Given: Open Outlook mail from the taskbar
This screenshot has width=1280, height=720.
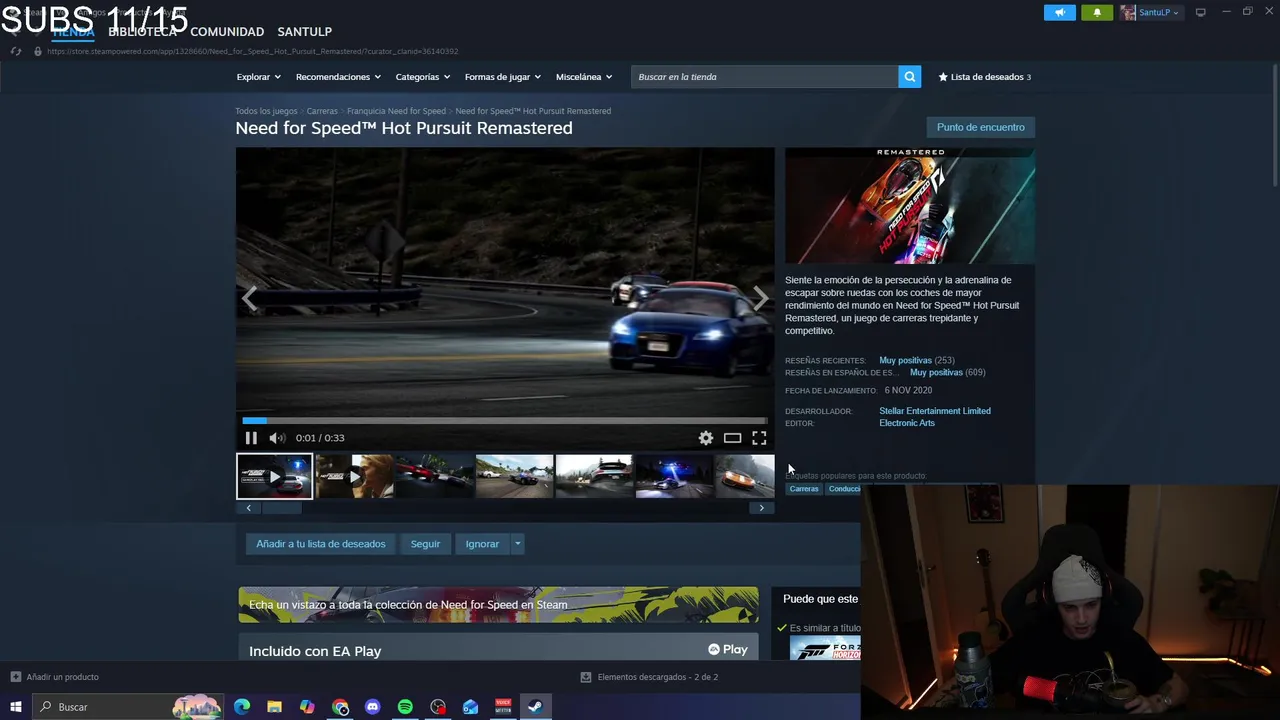Looking at the screenshot, I should (471, 707).
